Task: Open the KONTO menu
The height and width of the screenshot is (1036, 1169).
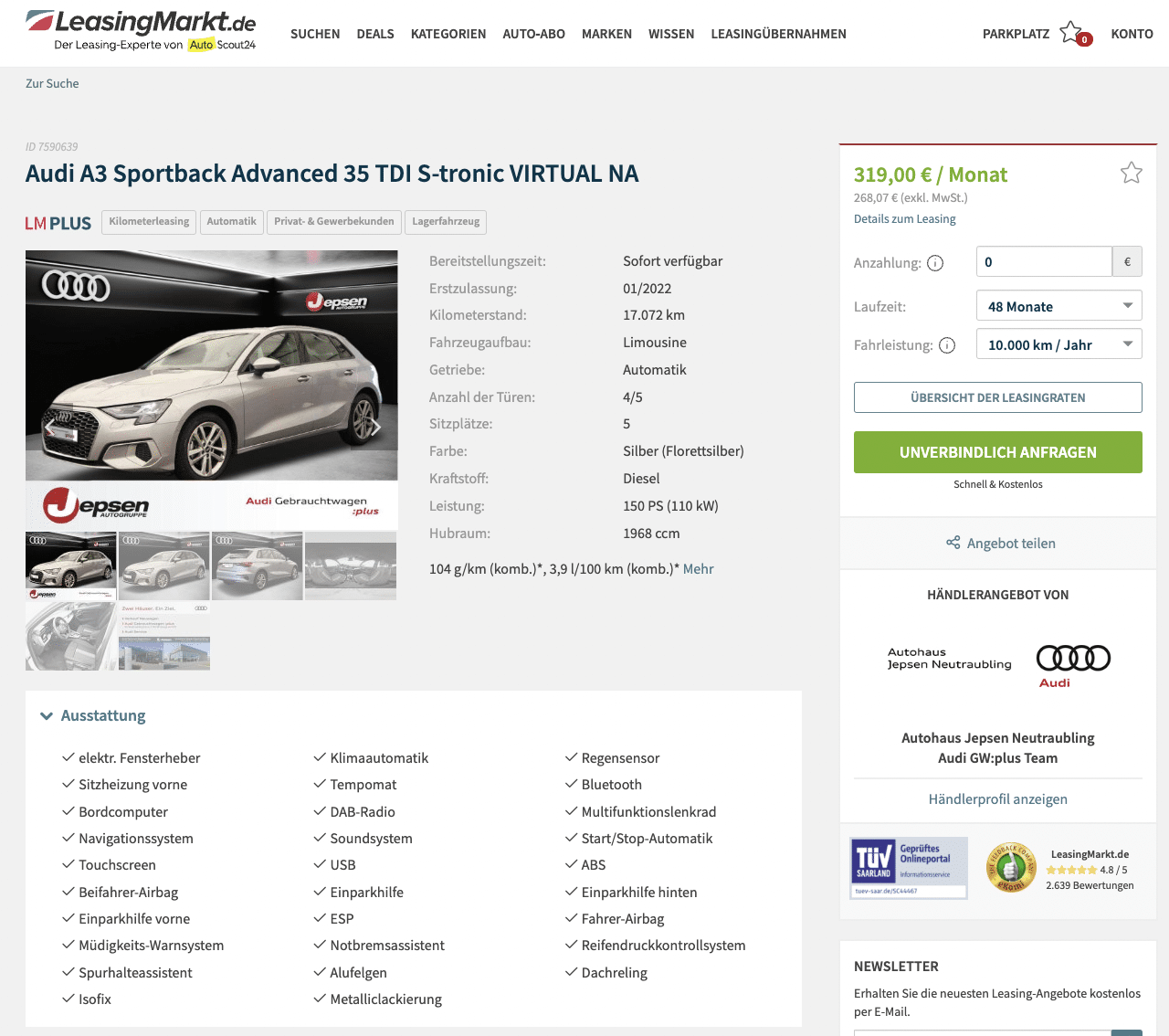Action: pyautogui.click(x=1132, y=34)
